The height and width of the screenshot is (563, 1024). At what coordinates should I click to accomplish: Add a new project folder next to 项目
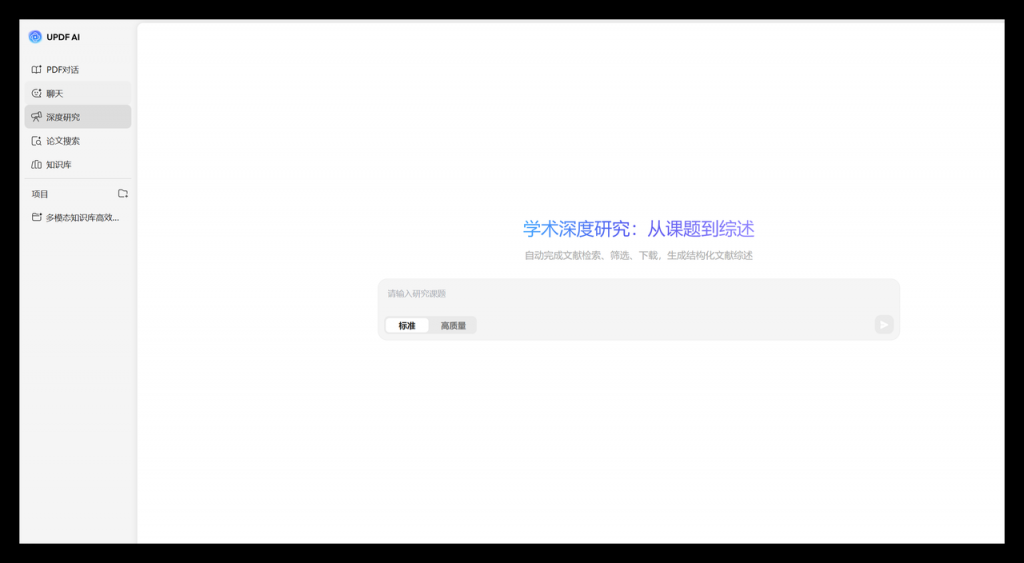point(123,194)
